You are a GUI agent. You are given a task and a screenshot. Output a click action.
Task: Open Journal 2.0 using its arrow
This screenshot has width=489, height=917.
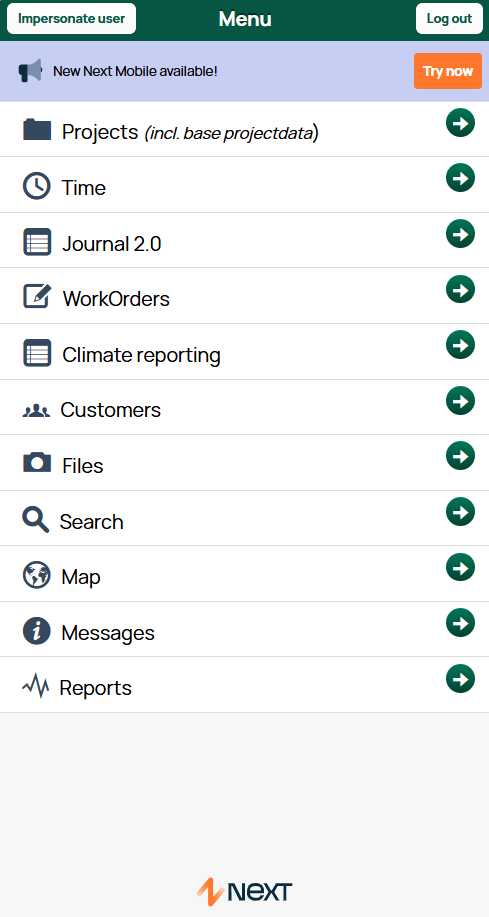(460, 234)
